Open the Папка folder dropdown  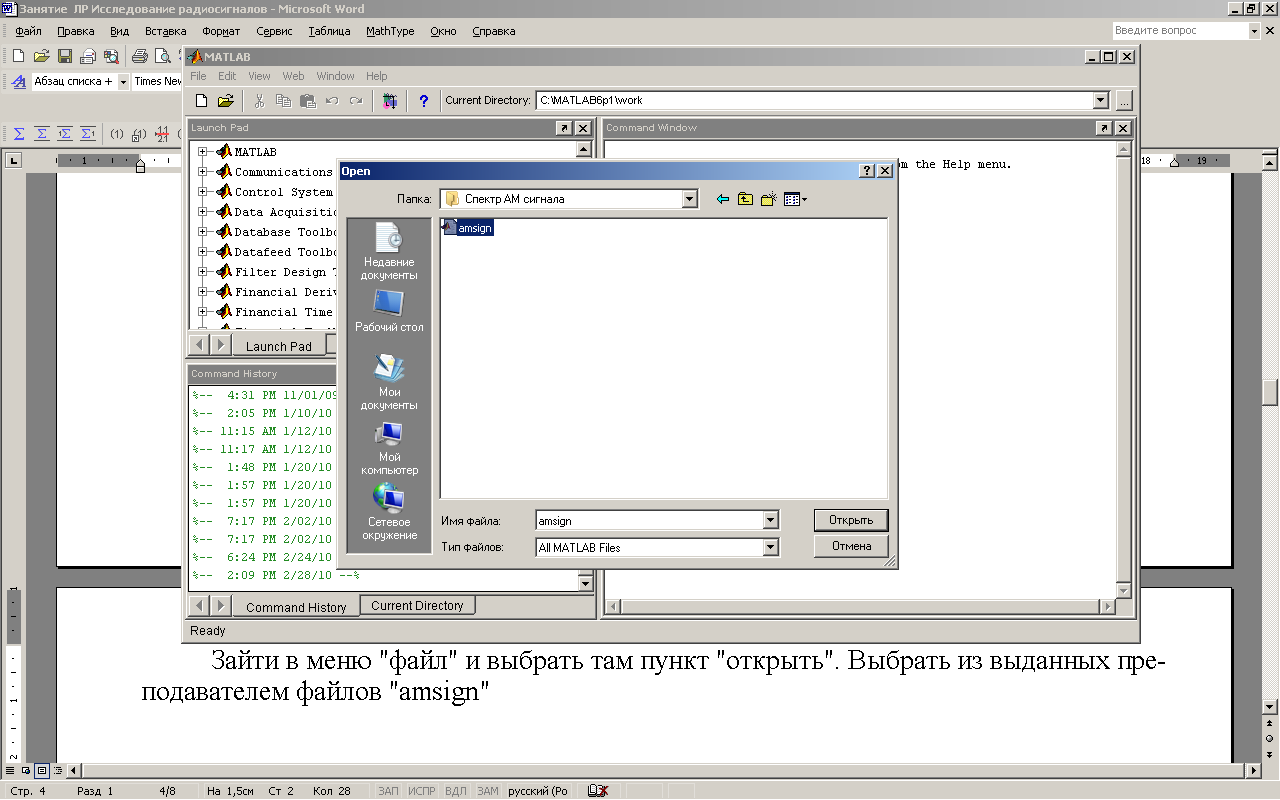(x=689, y=199)
